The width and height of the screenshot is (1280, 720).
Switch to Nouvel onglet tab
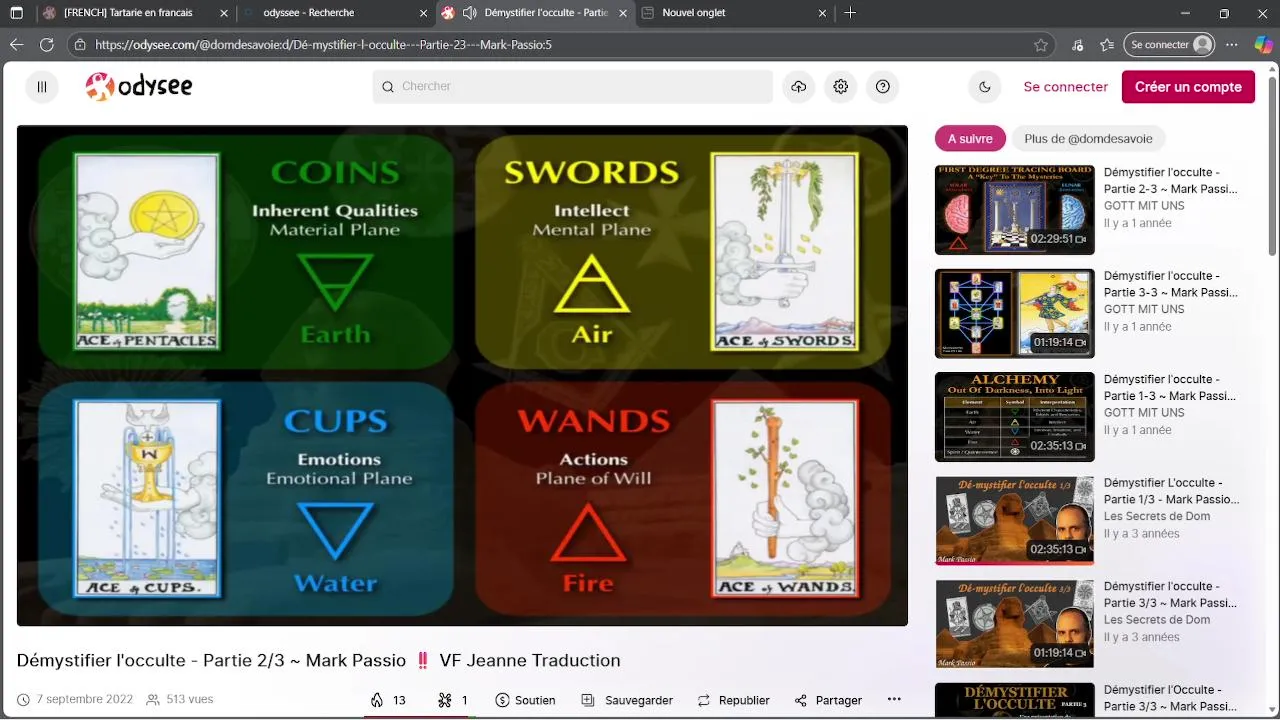[735, 13]
